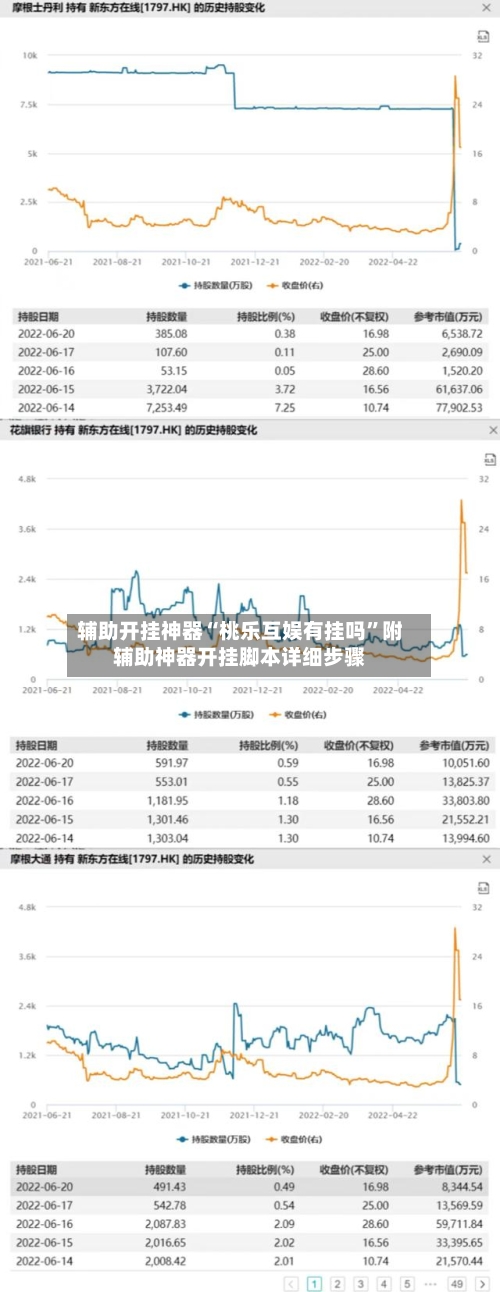500x1292 pixels.
Task: Click 摩根大通 持有 新东方在线 panel title
Action: [132, 859]
